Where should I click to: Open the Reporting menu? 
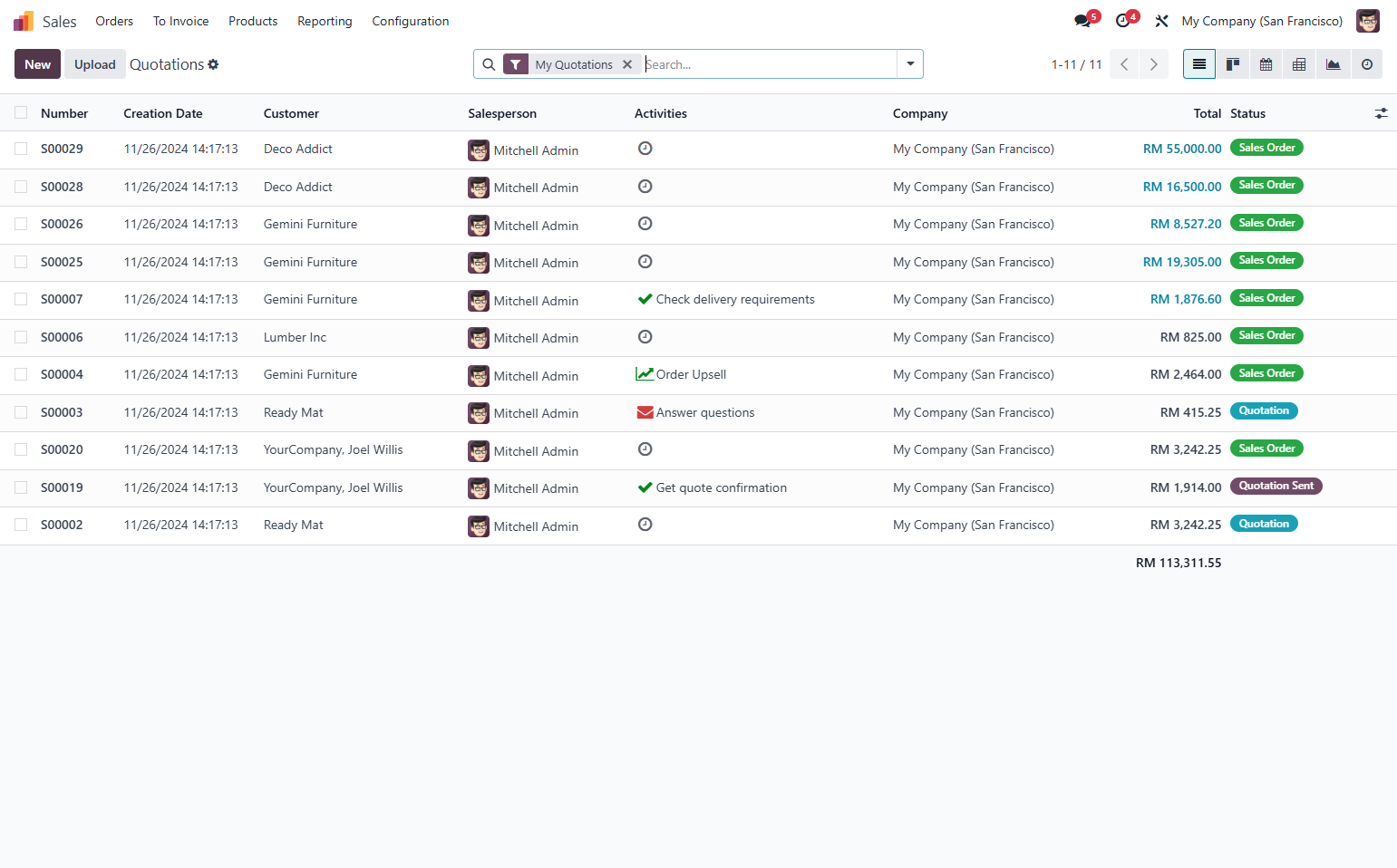tap(325, 21)
